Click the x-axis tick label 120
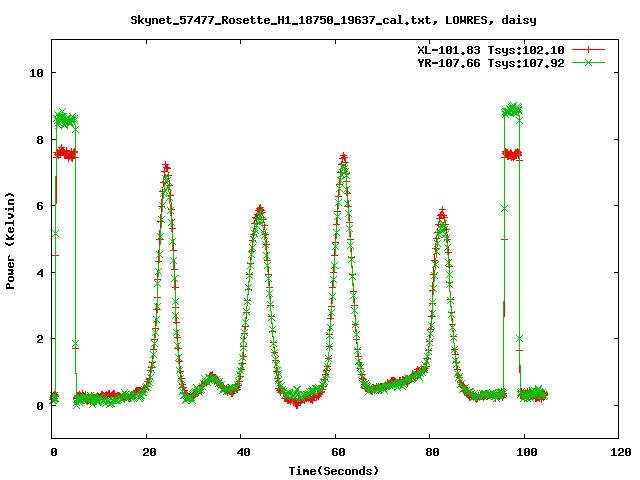The height and width of the screenshot is (480, 640). tap(621, 452)
